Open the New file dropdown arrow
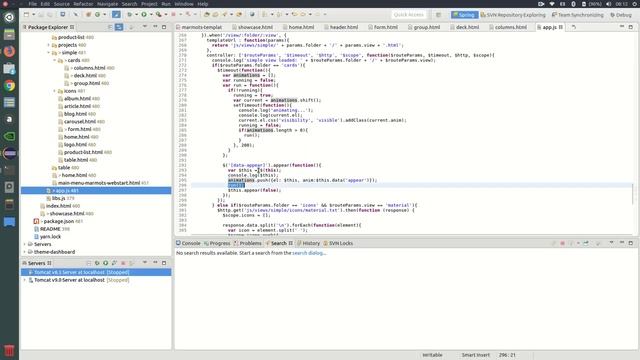Image resolution: width=640 pixels, height=360 pixels. (x=33, y=15)
